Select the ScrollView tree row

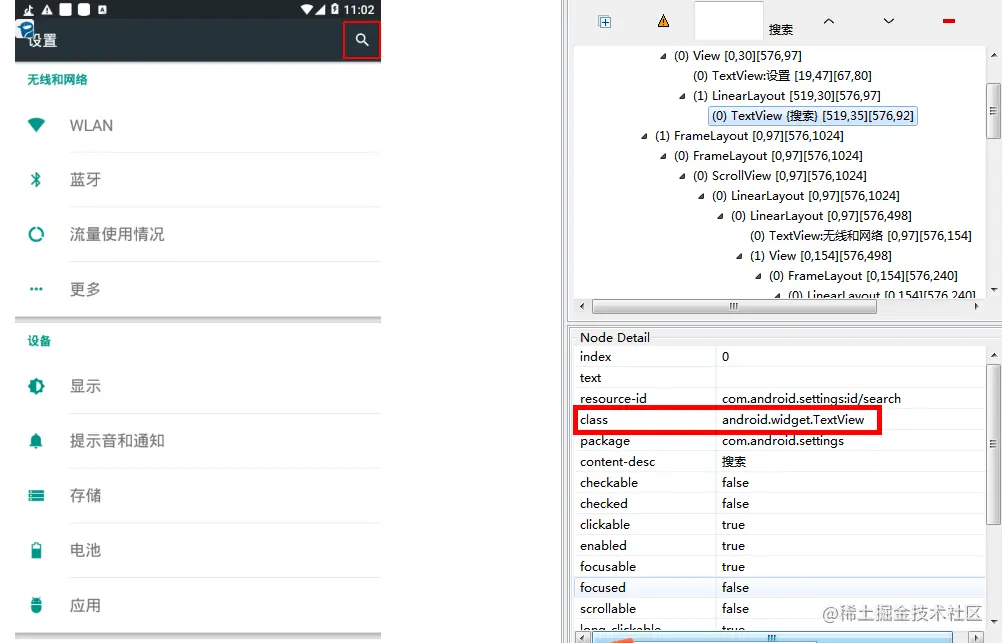[780, 175]
